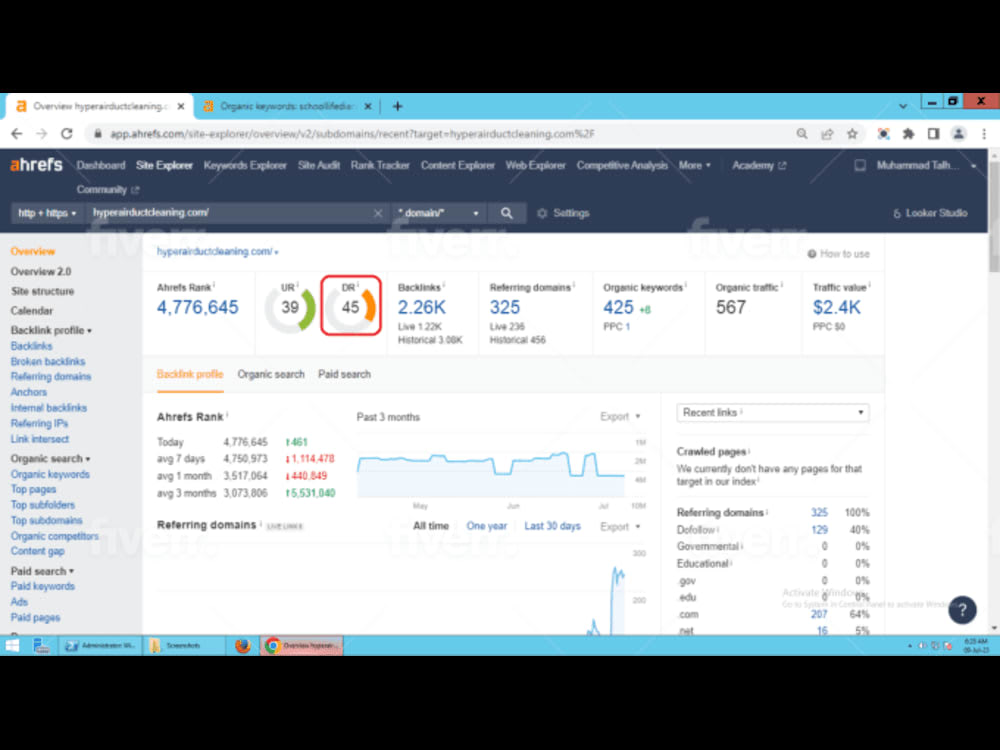This screenshot has height=750, width=1000.
Task: Click the browser back arrow
Action: coord(17,134)
